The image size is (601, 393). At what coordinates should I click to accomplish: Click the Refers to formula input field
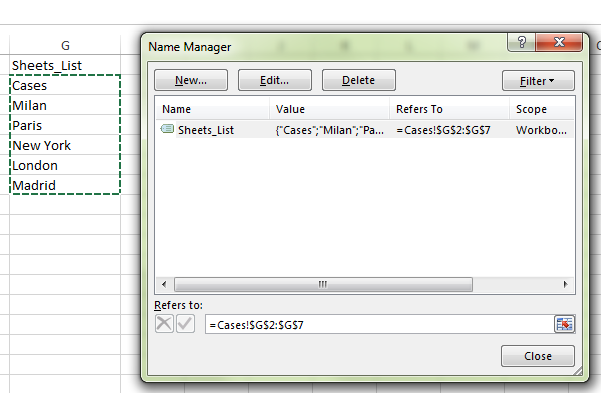[x=379, y=324]
